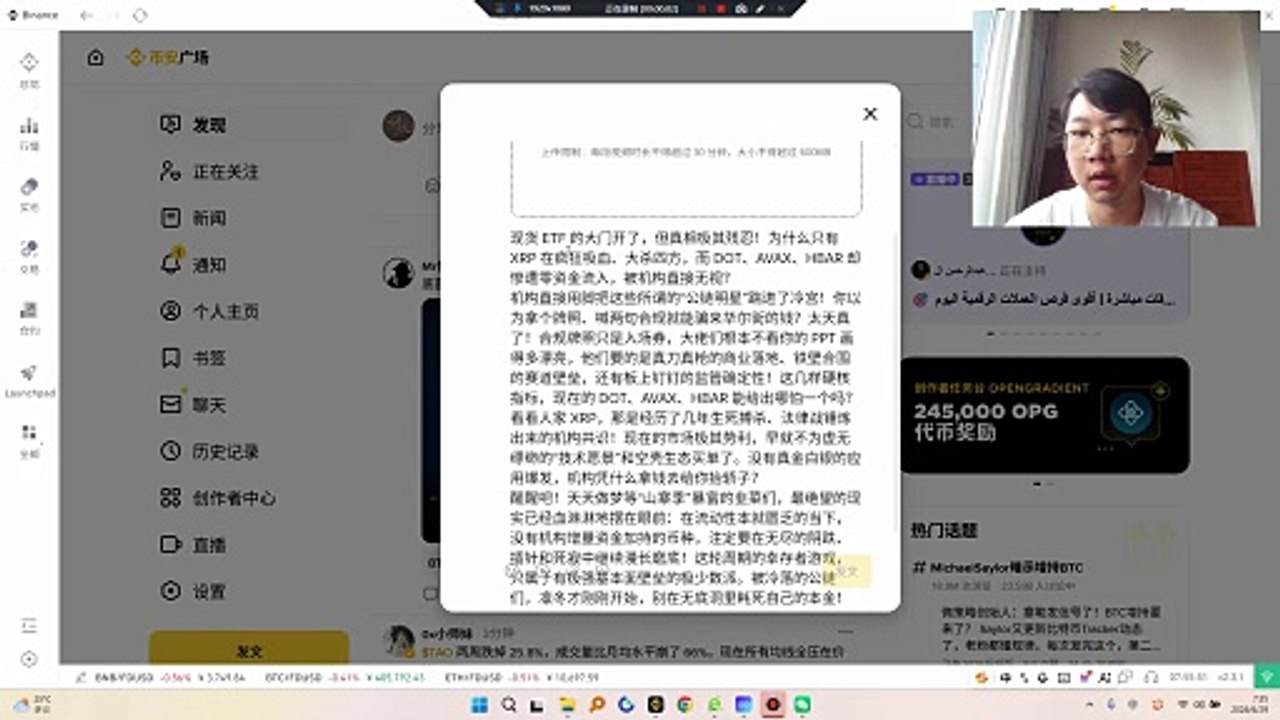Open 直播 live menu item
This screenshot has width=1280, height=720.
tap(250, 545)
